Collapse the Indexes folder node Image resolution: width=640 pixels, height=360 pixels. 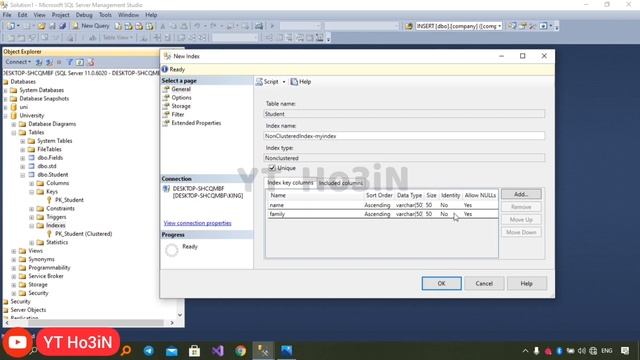click(x=31, y=226)
